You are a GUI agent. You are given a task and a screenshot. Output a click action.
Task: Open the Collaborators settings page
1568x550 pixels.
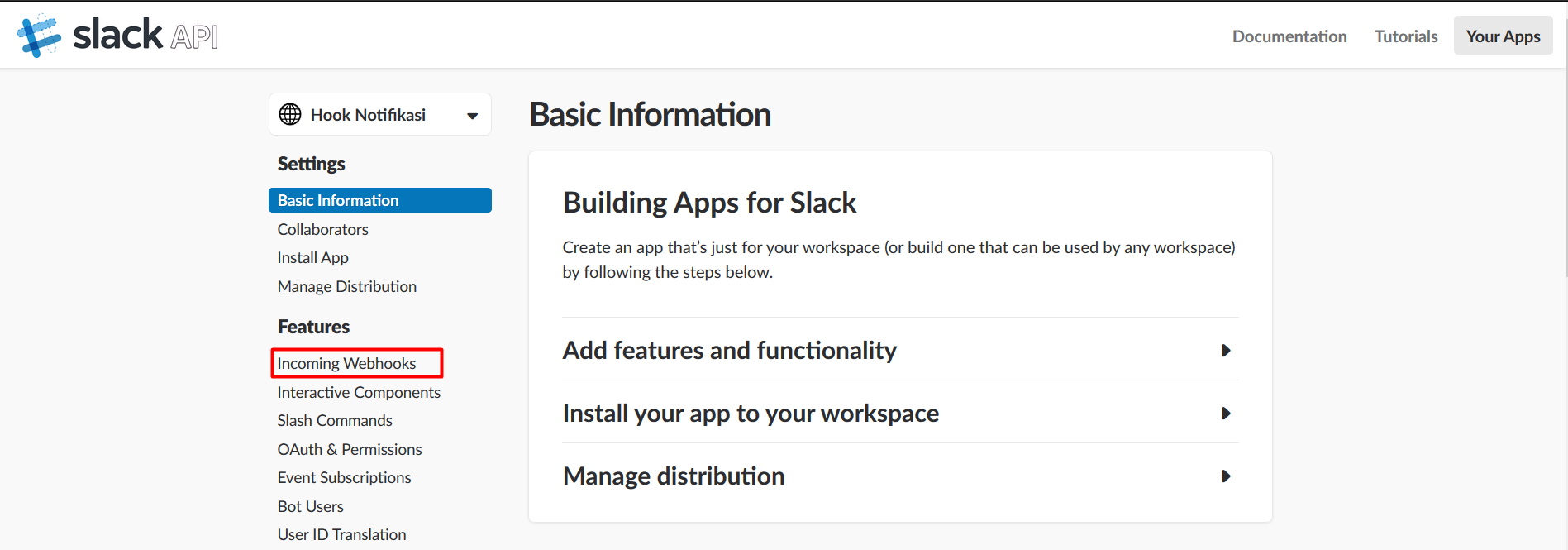pyautogui.click(x=323, y=229)
